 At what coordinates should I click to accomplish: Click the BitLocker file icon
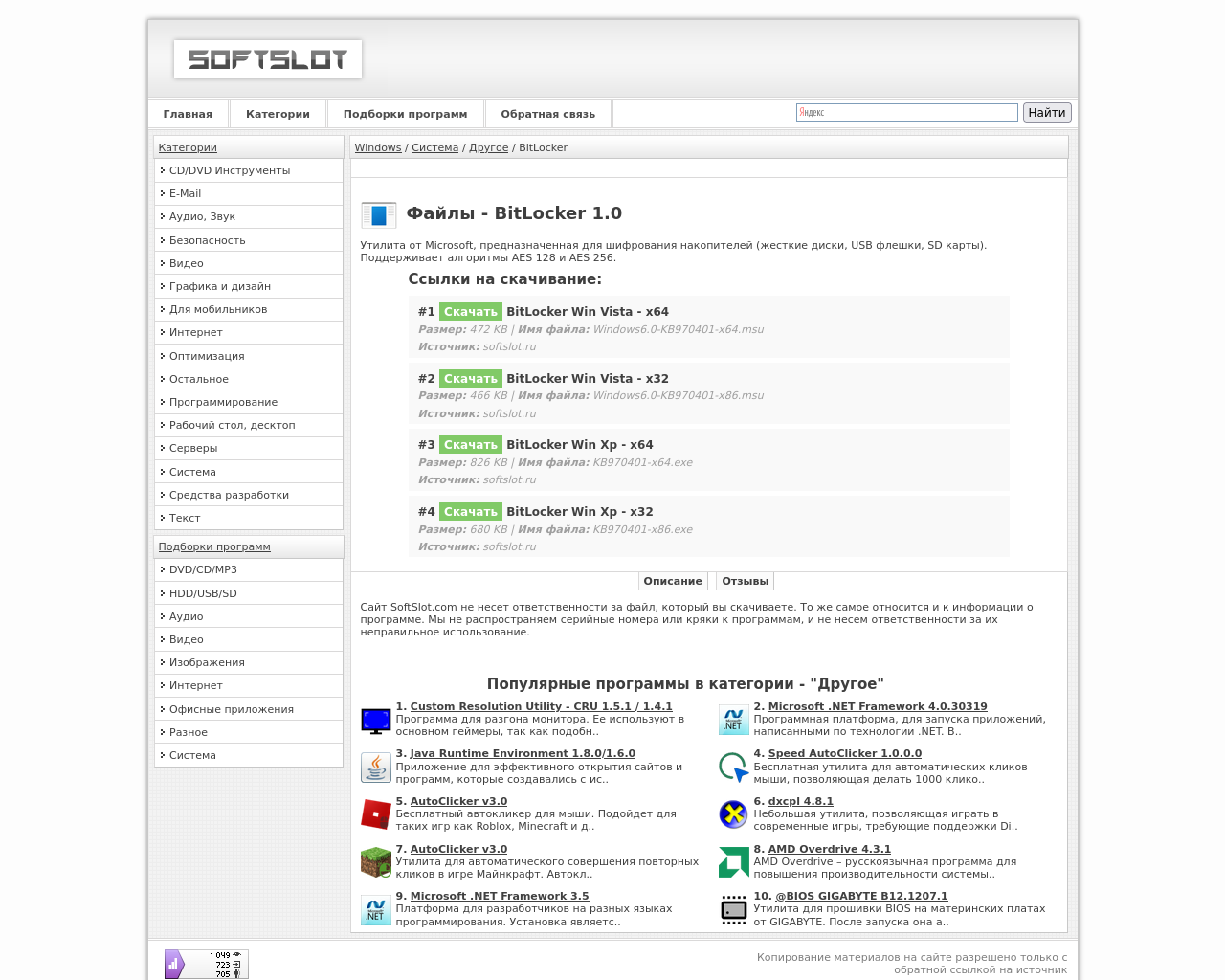tap(379, 214)
